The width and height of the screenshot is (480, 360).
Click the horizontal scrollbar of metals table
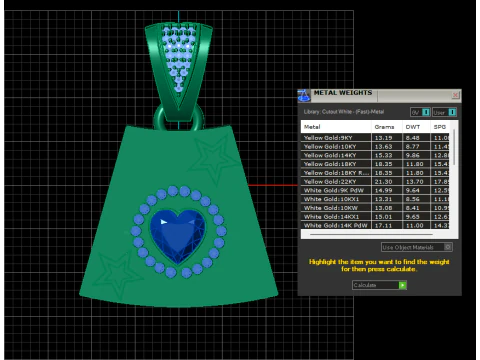pyautogui.click(x=372, y=234)
